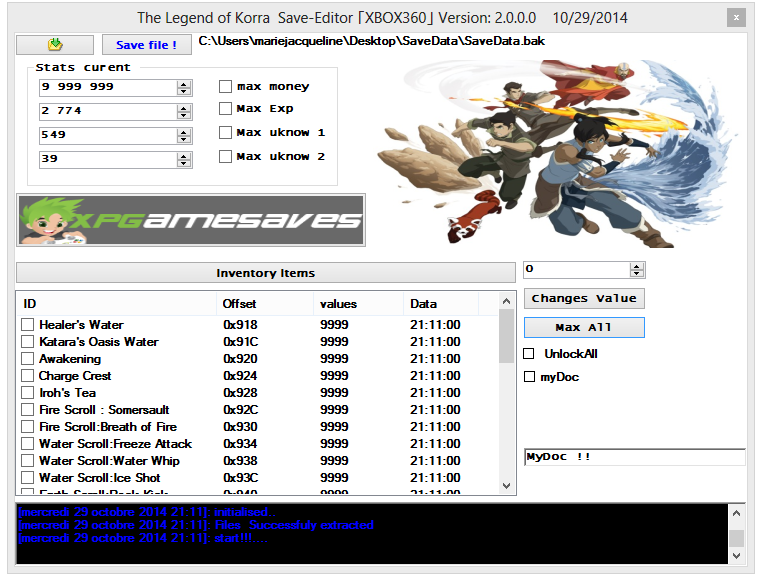Adjust the experience 2 774 stepper
The height and width of the screenshot is (583, 766).
pyautogui.click(x=183, y=111)
